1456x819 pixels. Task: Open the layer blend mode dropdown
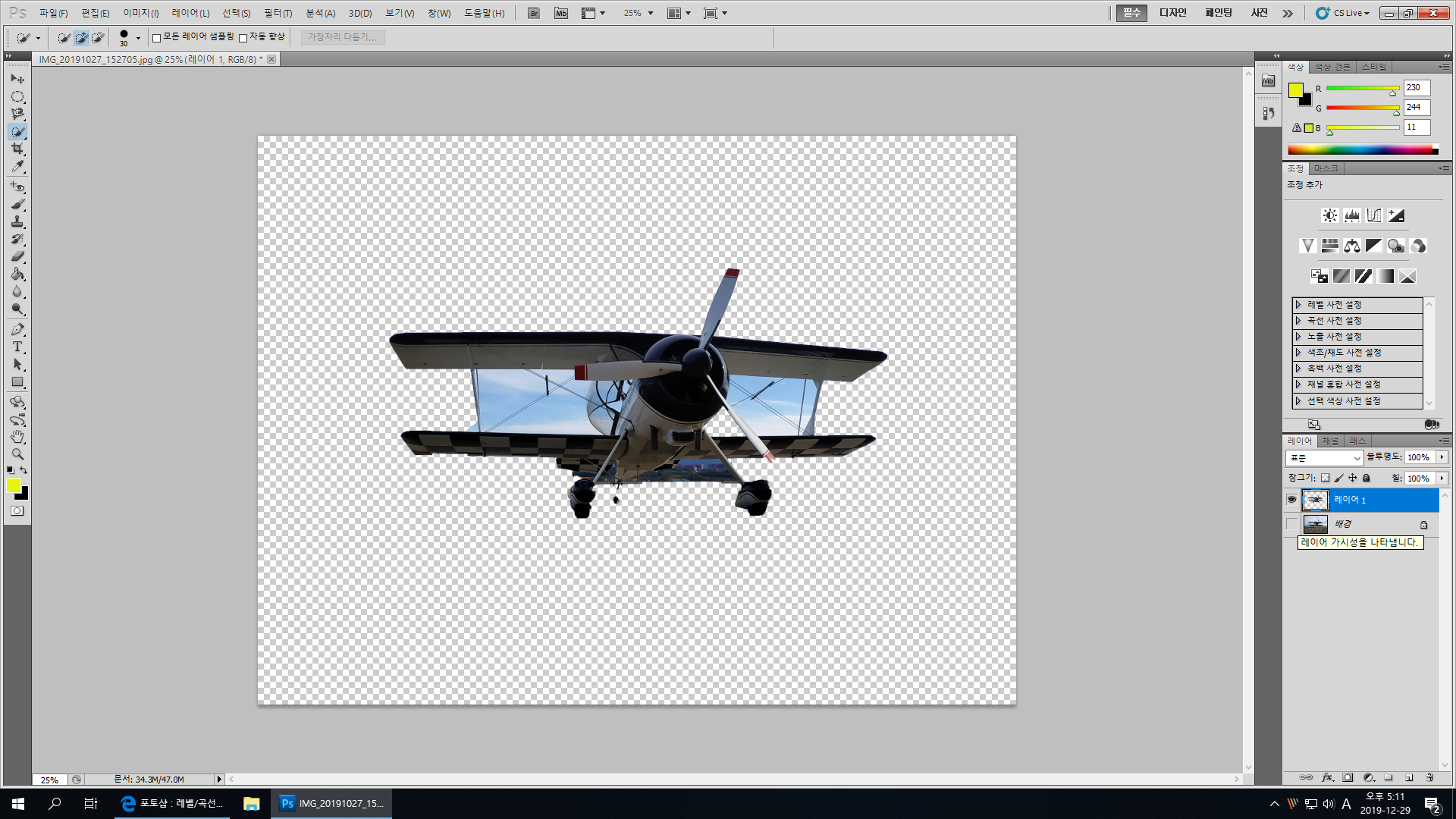click(1324, 458)
